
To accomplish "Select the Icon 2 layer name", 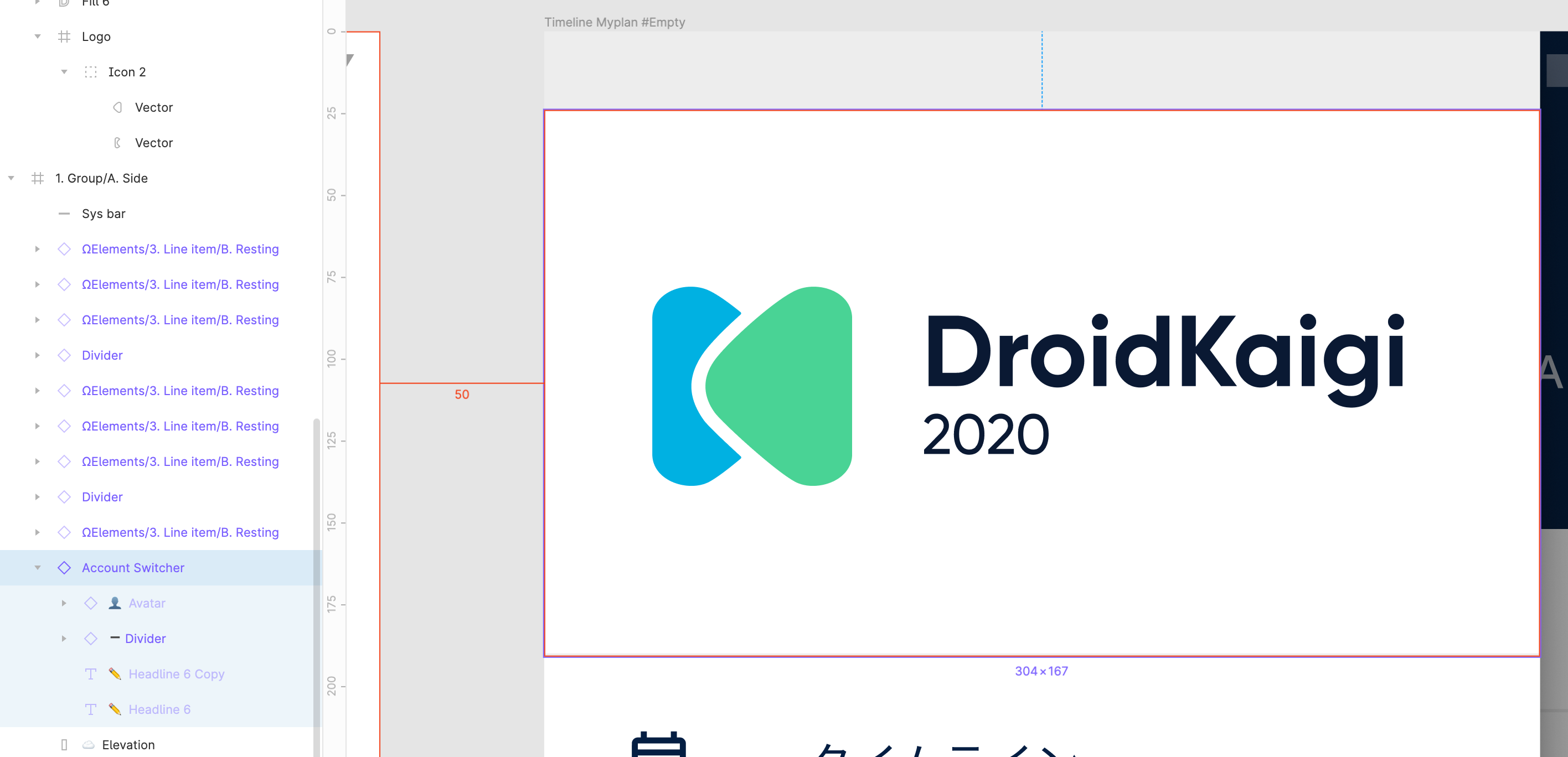I will 127,72.
